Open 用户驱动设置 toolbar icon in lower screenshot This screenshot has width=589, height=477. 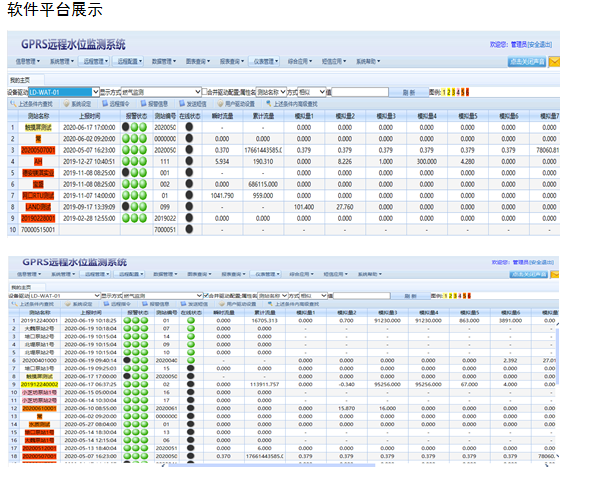point(222,303)
